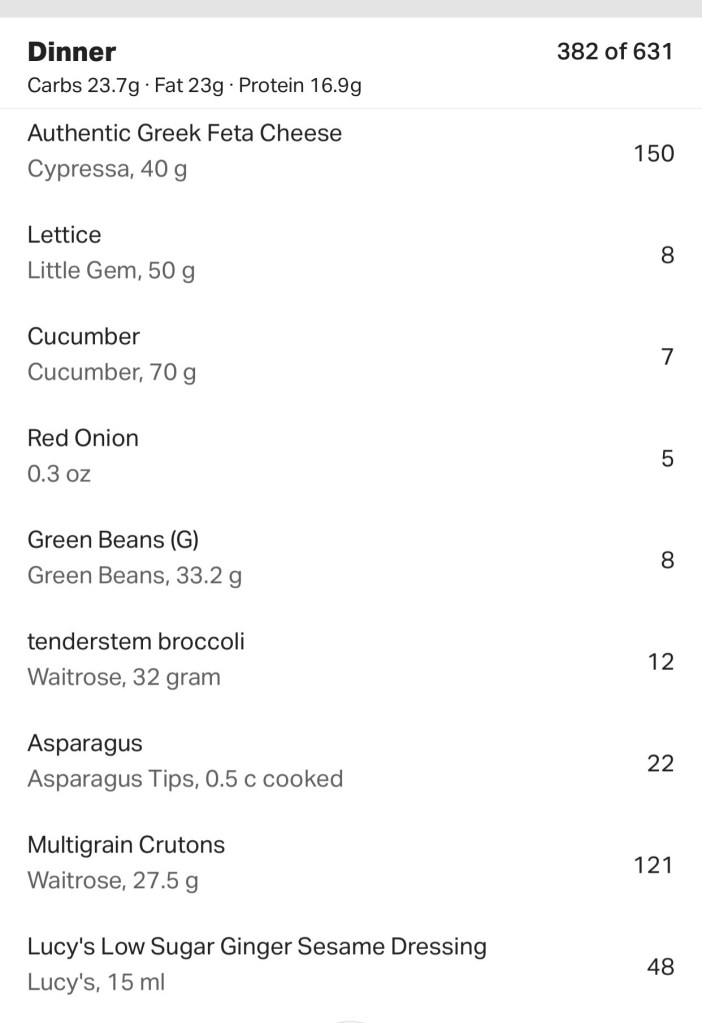The height and width of the screenshot is (1023, 702).
Task: Open the Lettice food entry
Action: point(64,235)
